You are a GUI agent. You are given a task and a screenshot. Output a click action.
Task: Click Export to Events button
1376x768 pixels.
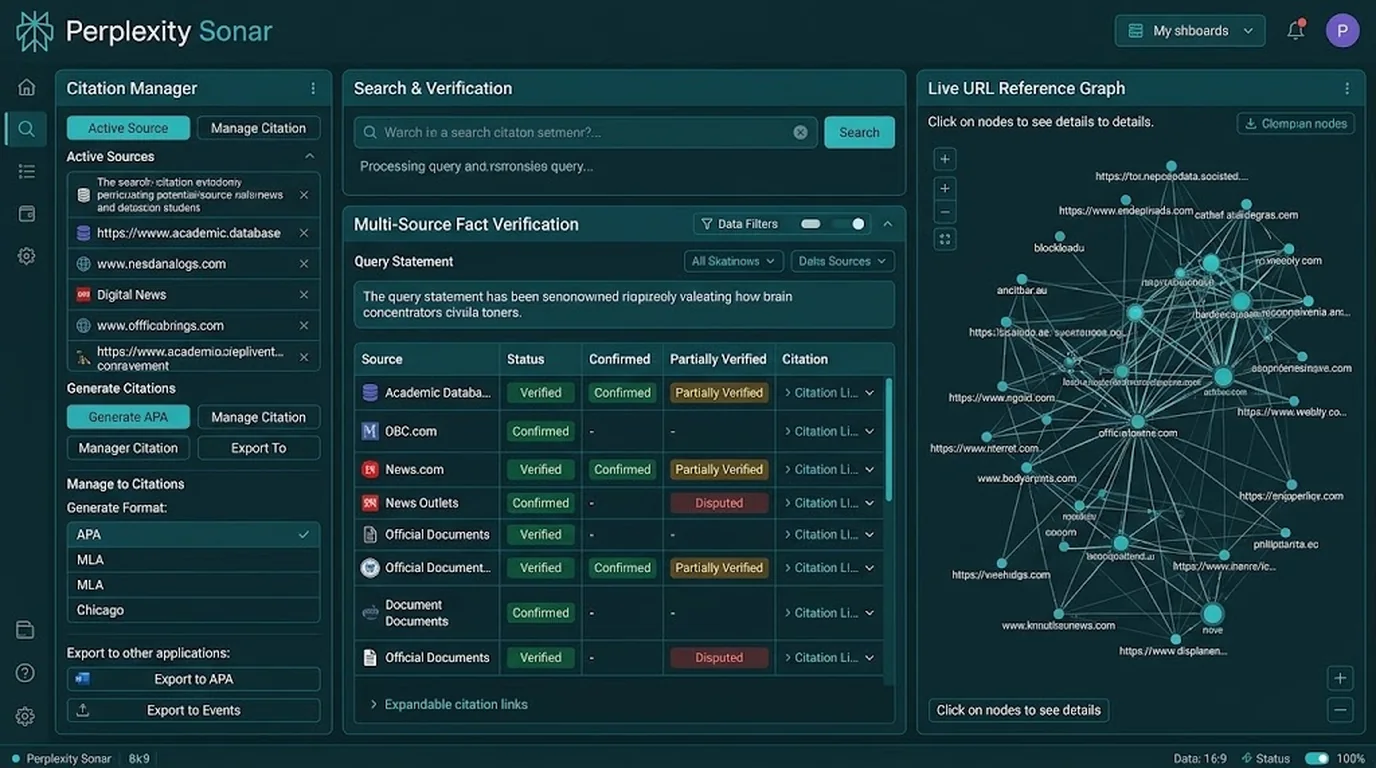pyautogui.click(x=193, y=710)
